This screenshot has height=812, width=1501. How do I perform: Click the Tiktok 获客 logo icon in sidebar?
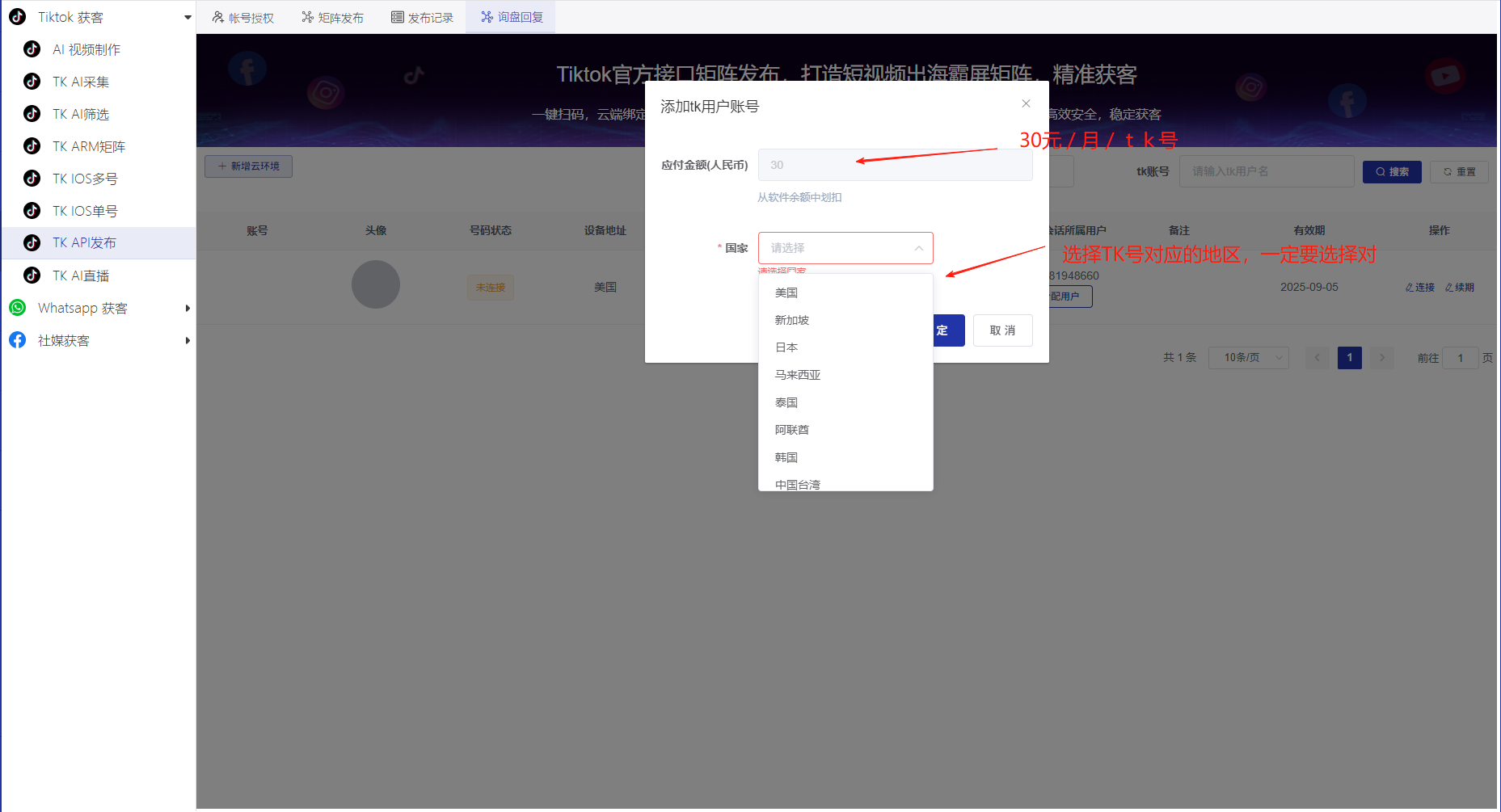pos(17,16)
